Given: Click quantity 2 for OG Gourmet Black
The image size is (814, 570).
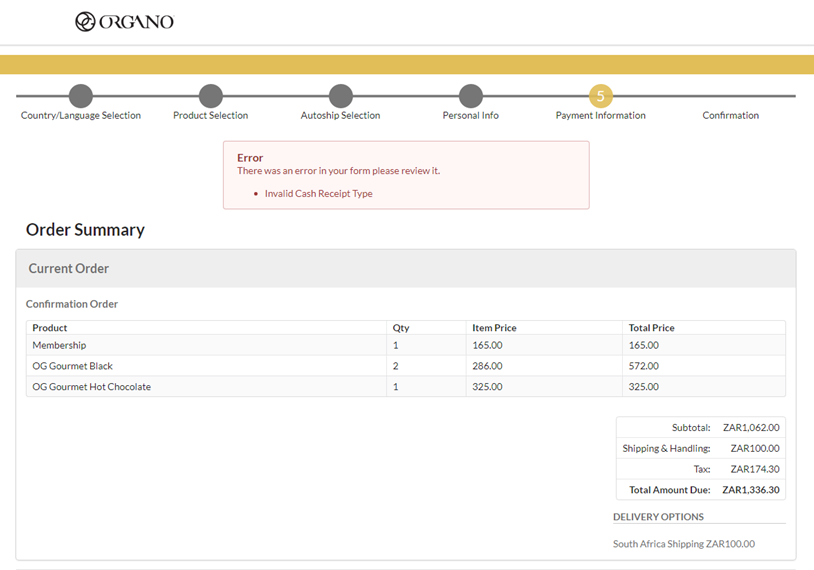Looking at the screenshot, I should click(396, 366).
